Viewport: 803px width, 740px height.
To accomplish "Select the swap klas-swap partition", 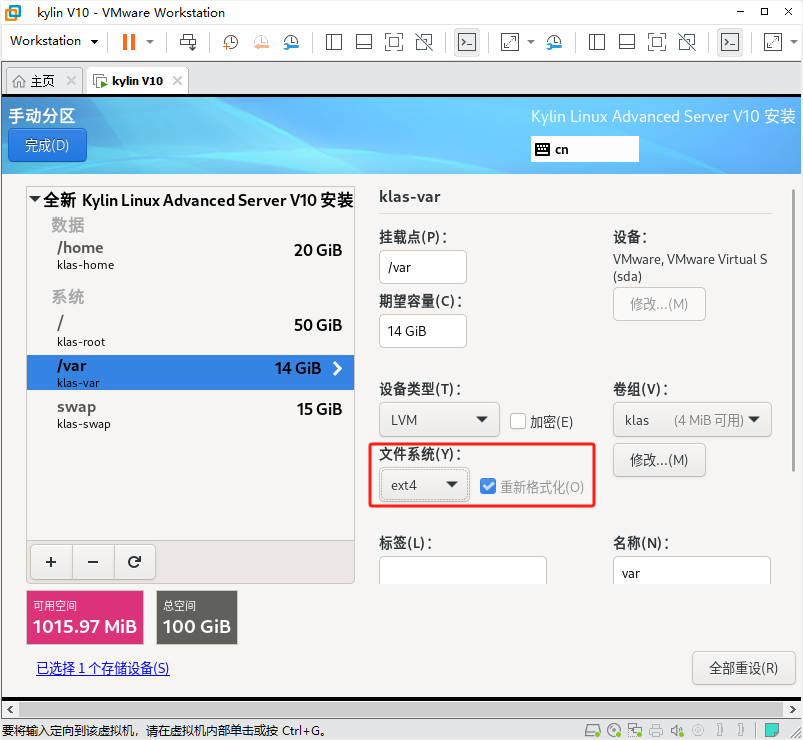I will tap(191, 415).
